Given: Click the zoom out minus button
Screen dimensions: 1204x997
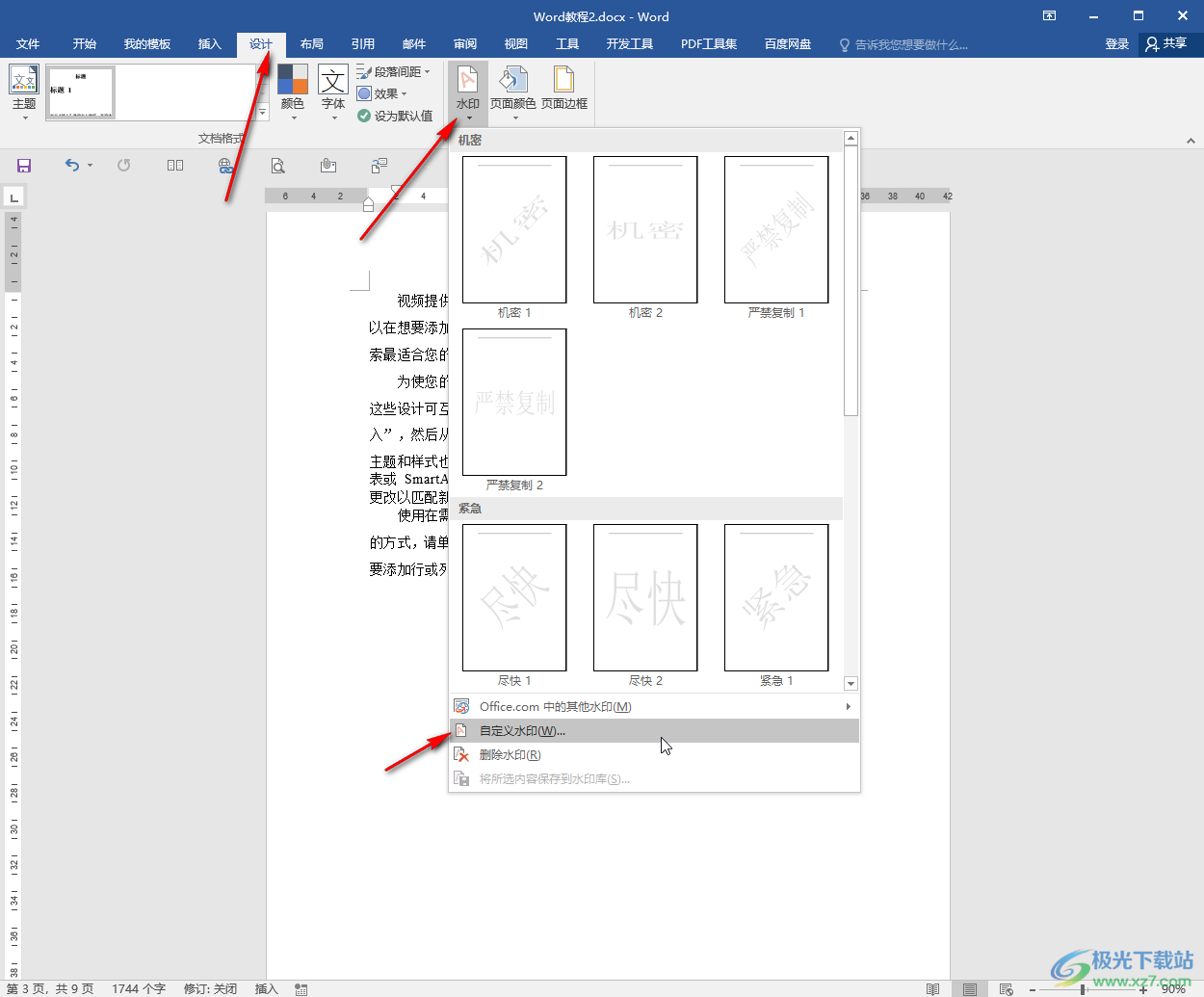Looking at the screenshot, I should (x=1032, y=989).
